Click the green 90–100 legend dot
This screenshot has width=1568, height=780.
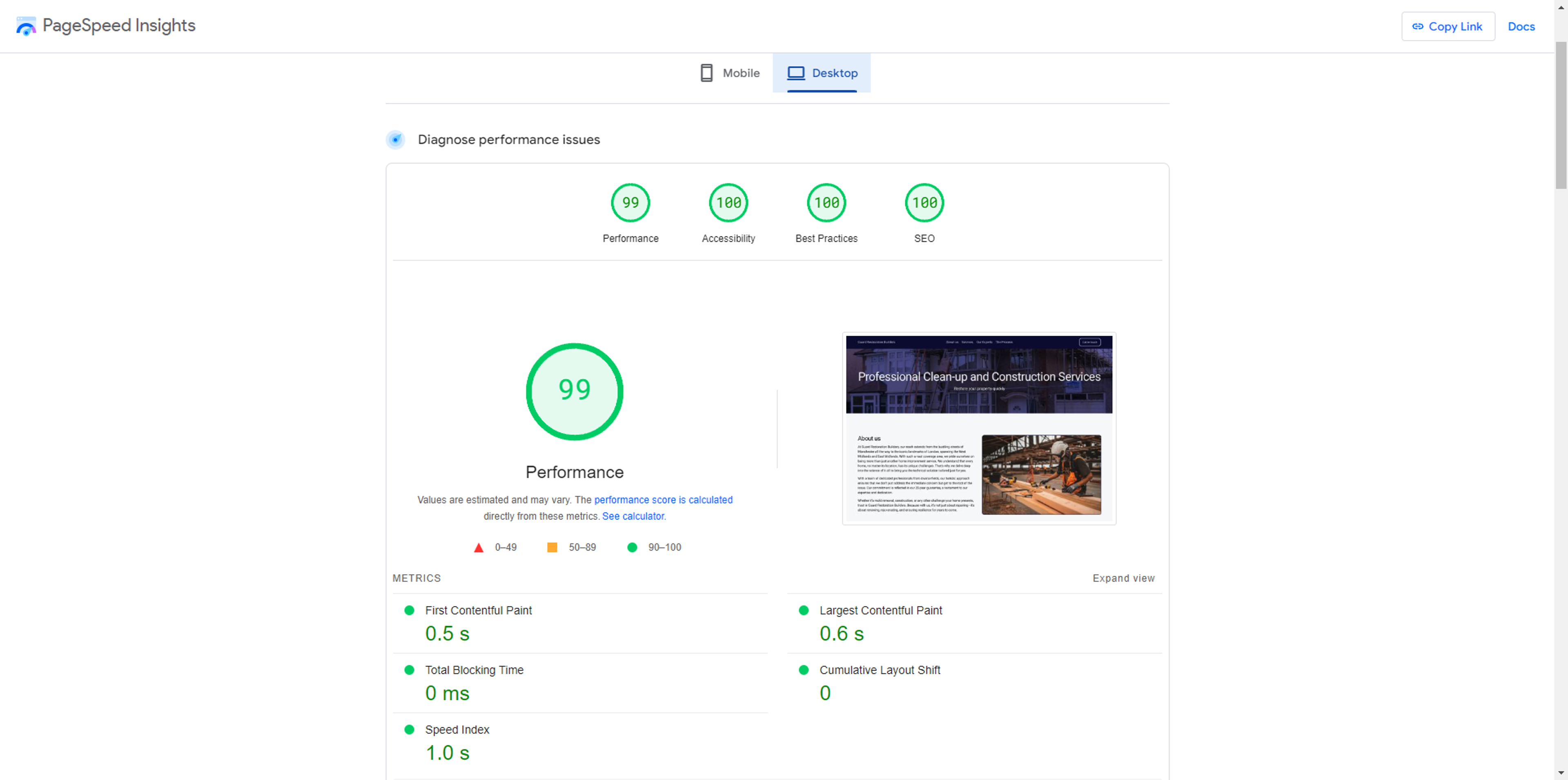click(633, 547)
